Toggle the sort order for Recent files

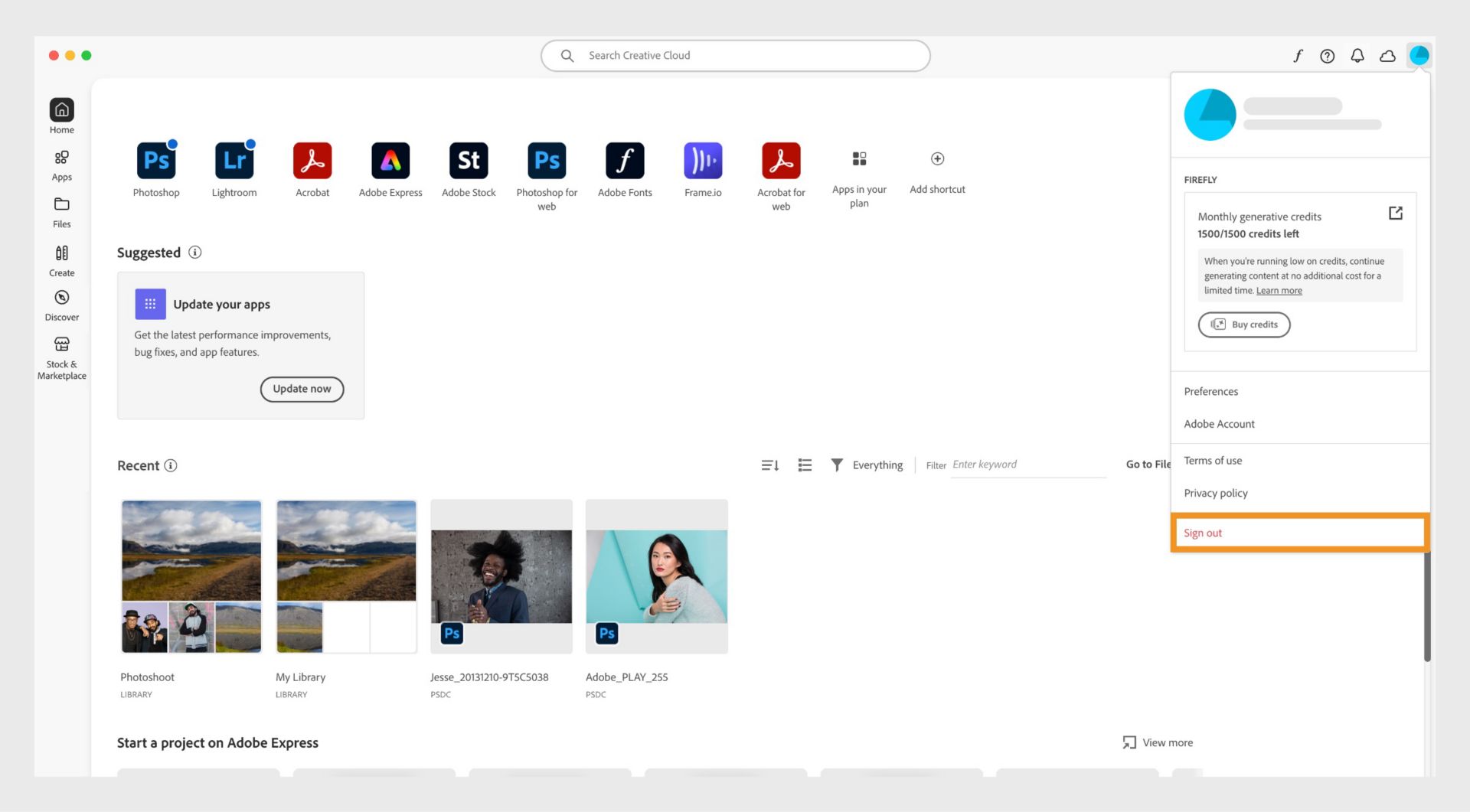[x=769, y=465]
